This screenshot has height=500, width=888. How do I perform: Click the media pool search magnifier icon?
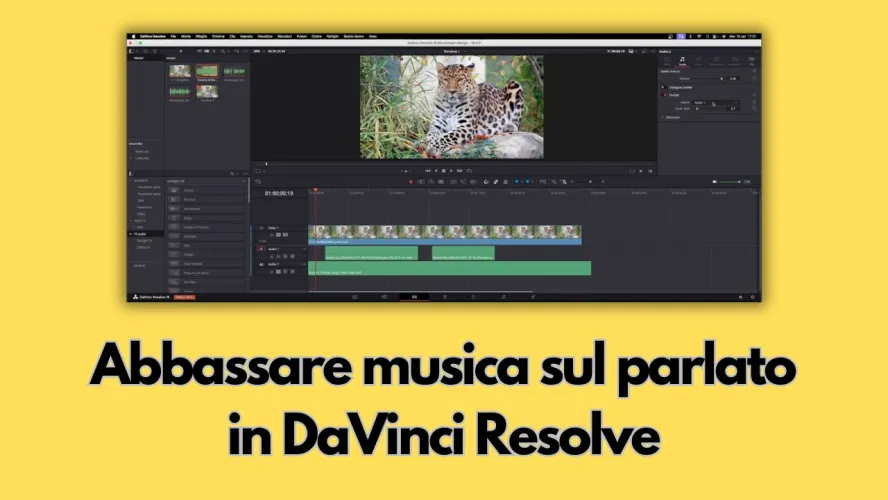tap(223, 52)
